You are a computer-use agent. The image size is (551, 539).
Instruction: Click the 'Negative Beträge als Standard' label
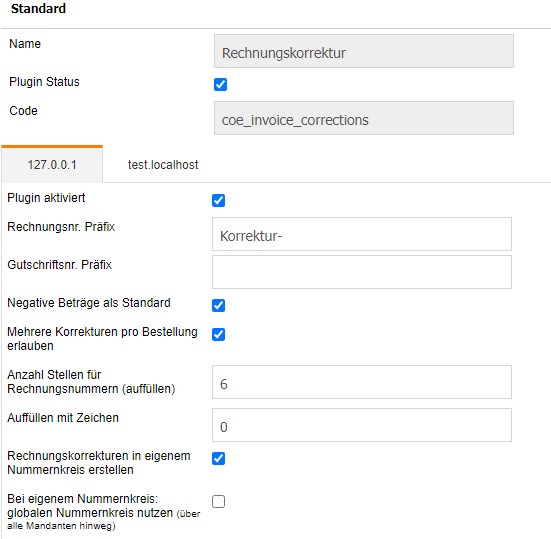(x=89, y=303)
